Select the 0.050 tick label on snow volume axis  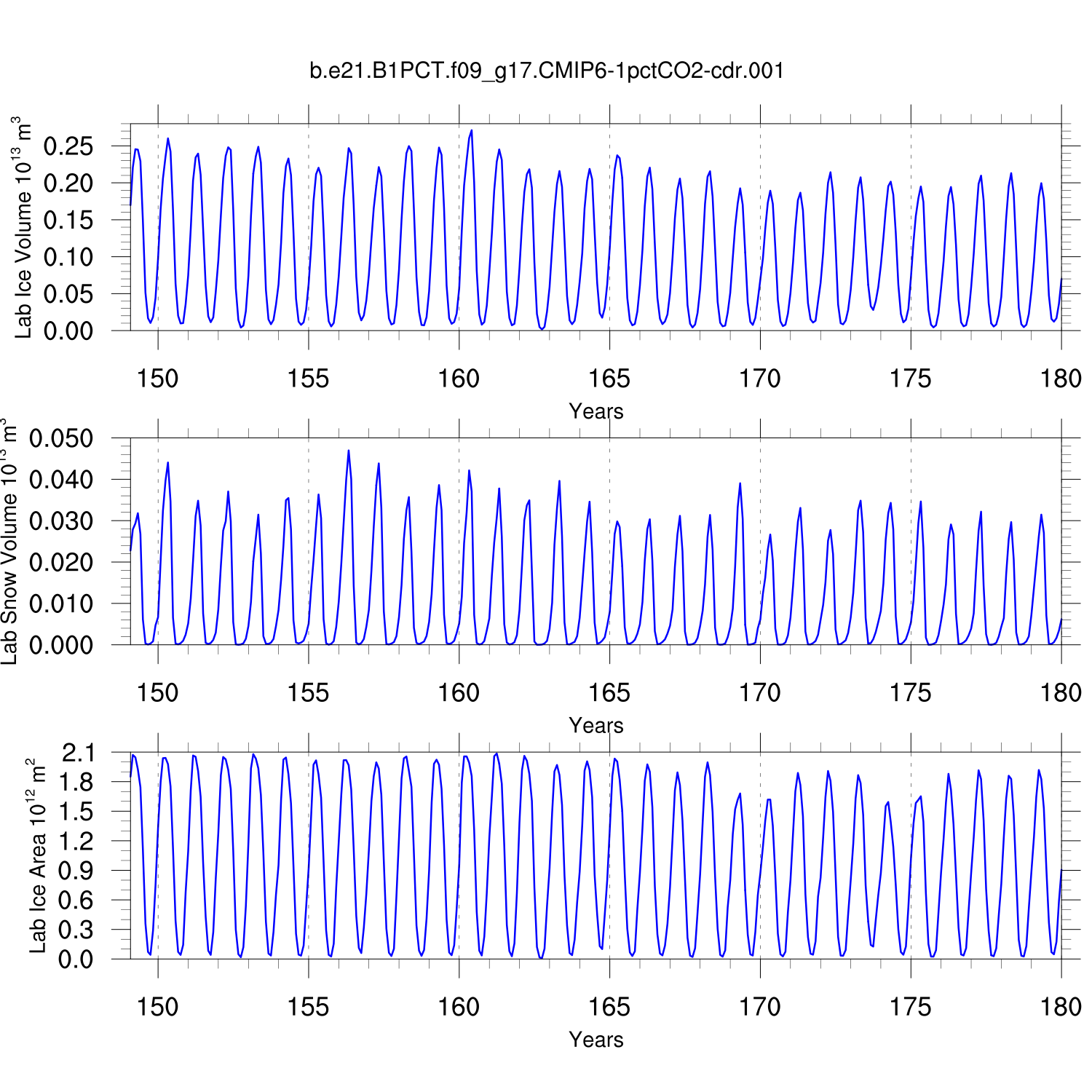coord(61,438)
